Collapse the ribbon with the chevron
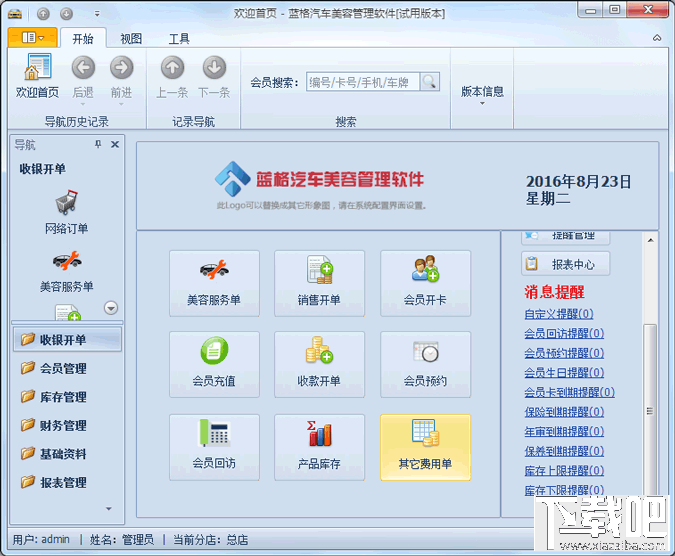This screenshot has width=675, height=556. click(657, 38)
